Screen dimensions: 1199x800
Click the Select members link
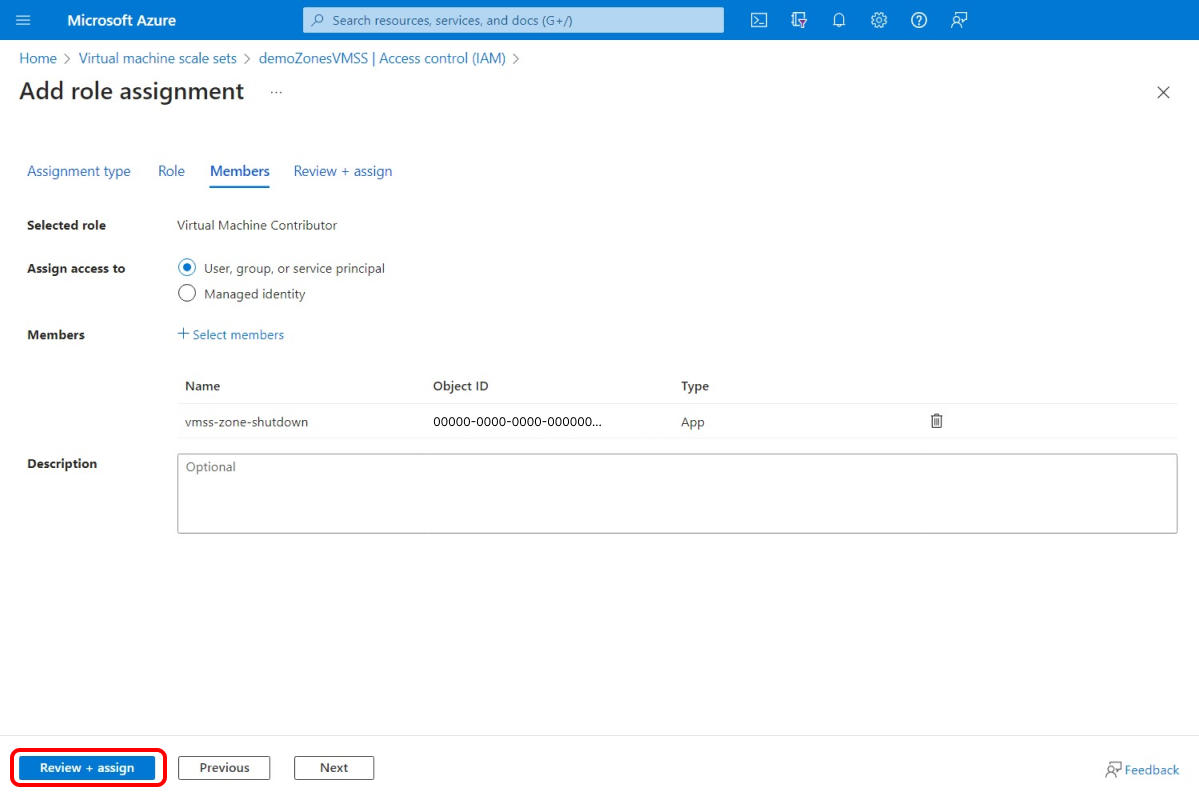tap(231, 334)
